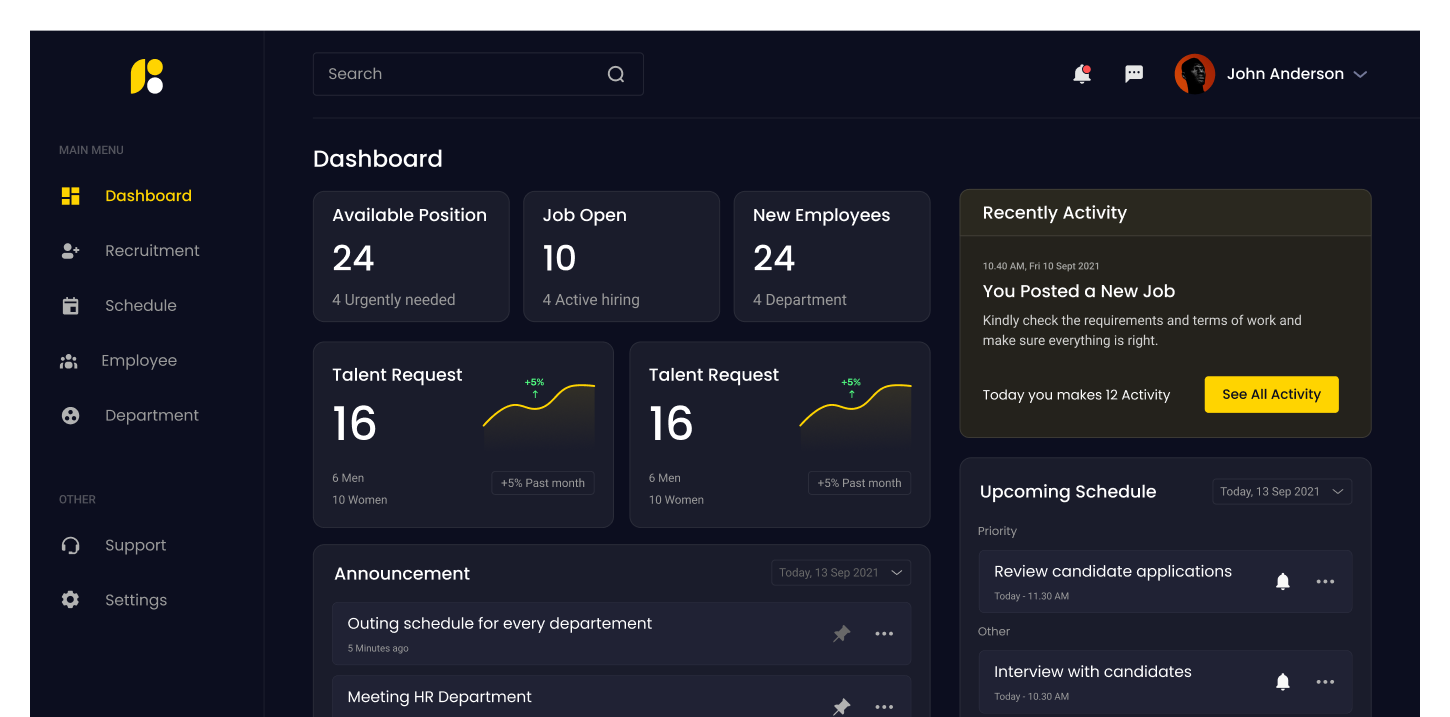
Task: Pin the Outing schedule announcement
Action: pyautogui.click(x=842, y=633)
